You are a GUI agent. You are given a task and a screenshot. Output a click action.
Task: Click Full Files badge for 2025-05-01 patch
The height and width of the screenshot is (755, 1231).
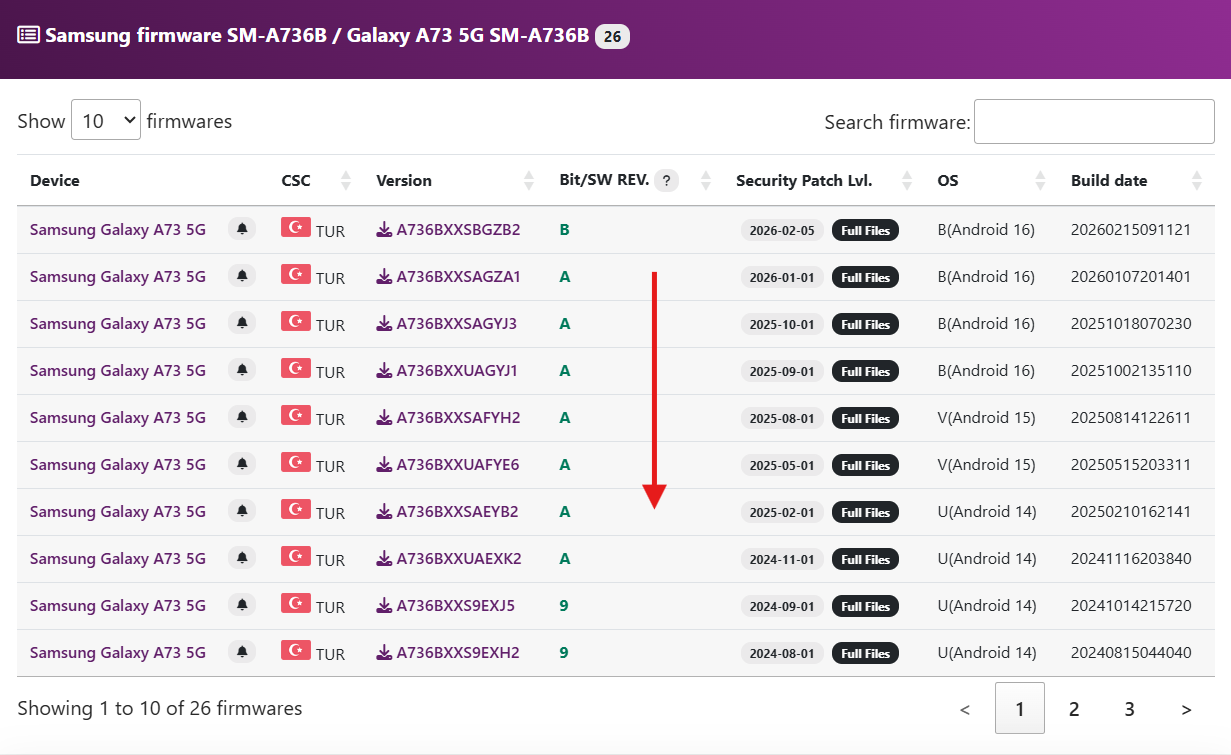865,465
